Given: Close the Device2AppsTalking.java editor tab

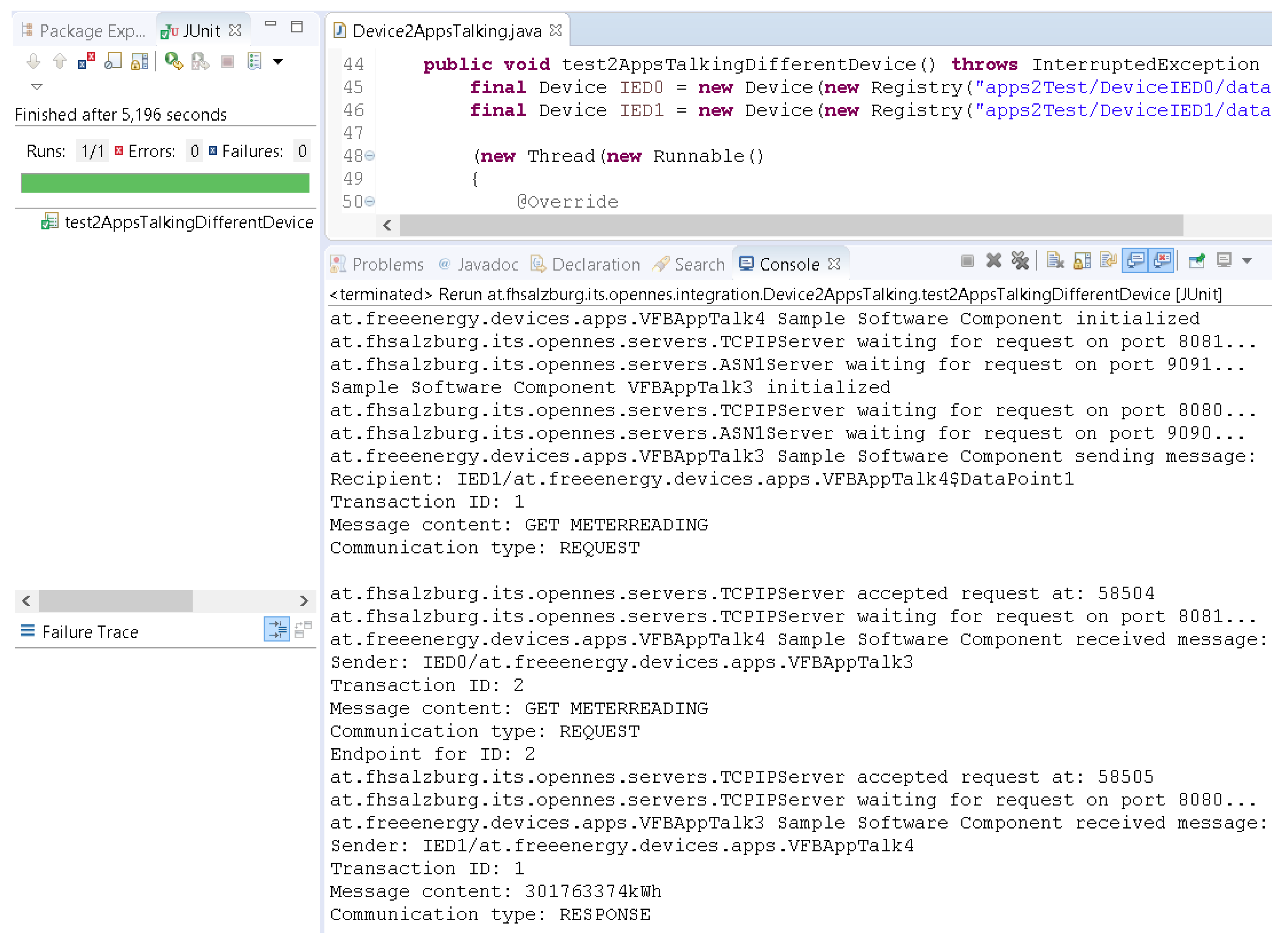Looking at the screenshot, I should click(x=555, y=30).
